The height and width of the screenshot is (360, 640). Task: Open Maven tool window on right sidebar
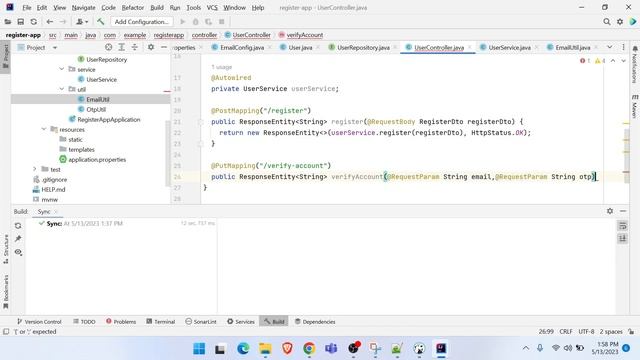[x=635, y=107]
